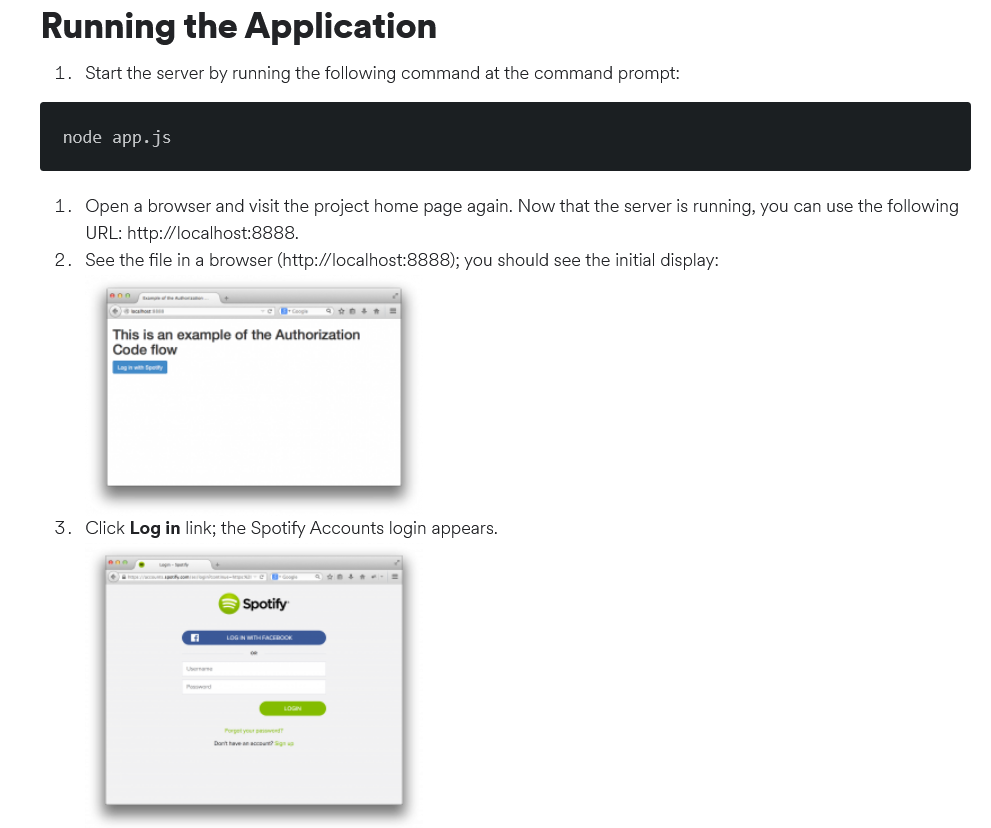This screenshot has height=828, width=991.
Task: Click the back arrow in the localhost browser screenshot
Action: click(115, 311)
